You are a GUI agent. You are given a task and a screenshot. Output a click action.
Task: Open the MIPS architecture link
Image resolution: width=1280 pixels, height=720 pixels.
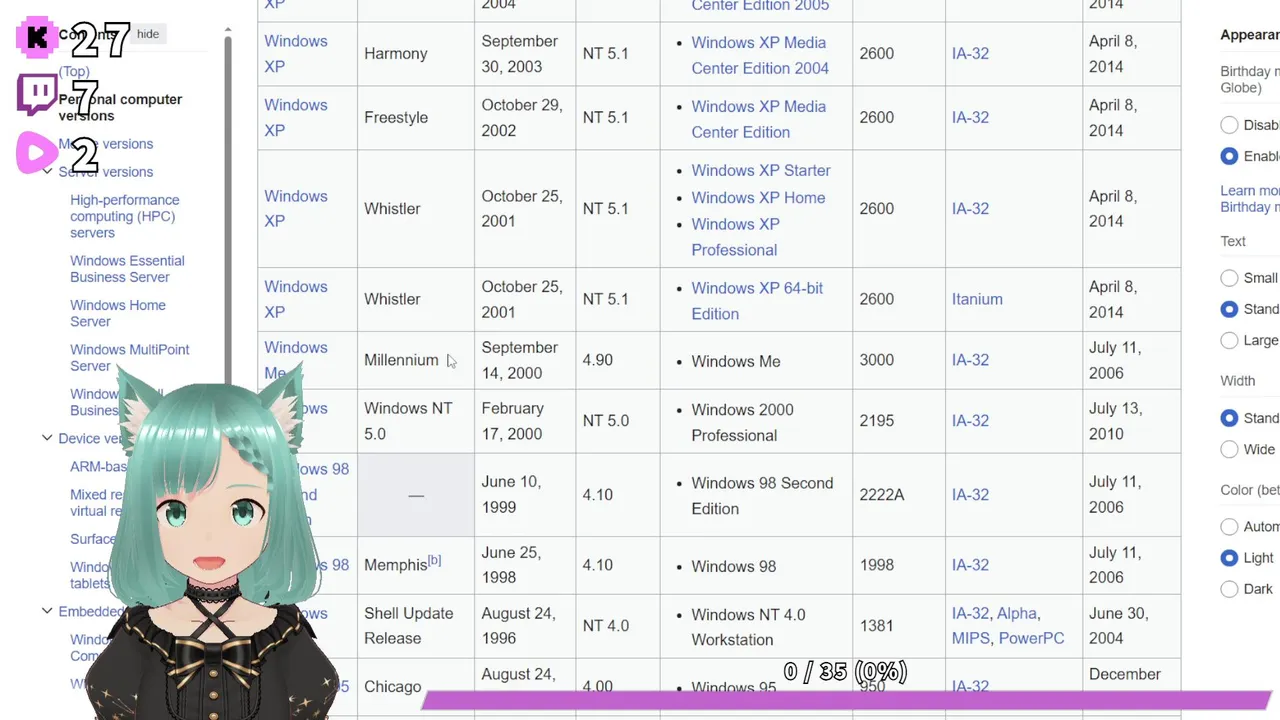tap(971, 638)
